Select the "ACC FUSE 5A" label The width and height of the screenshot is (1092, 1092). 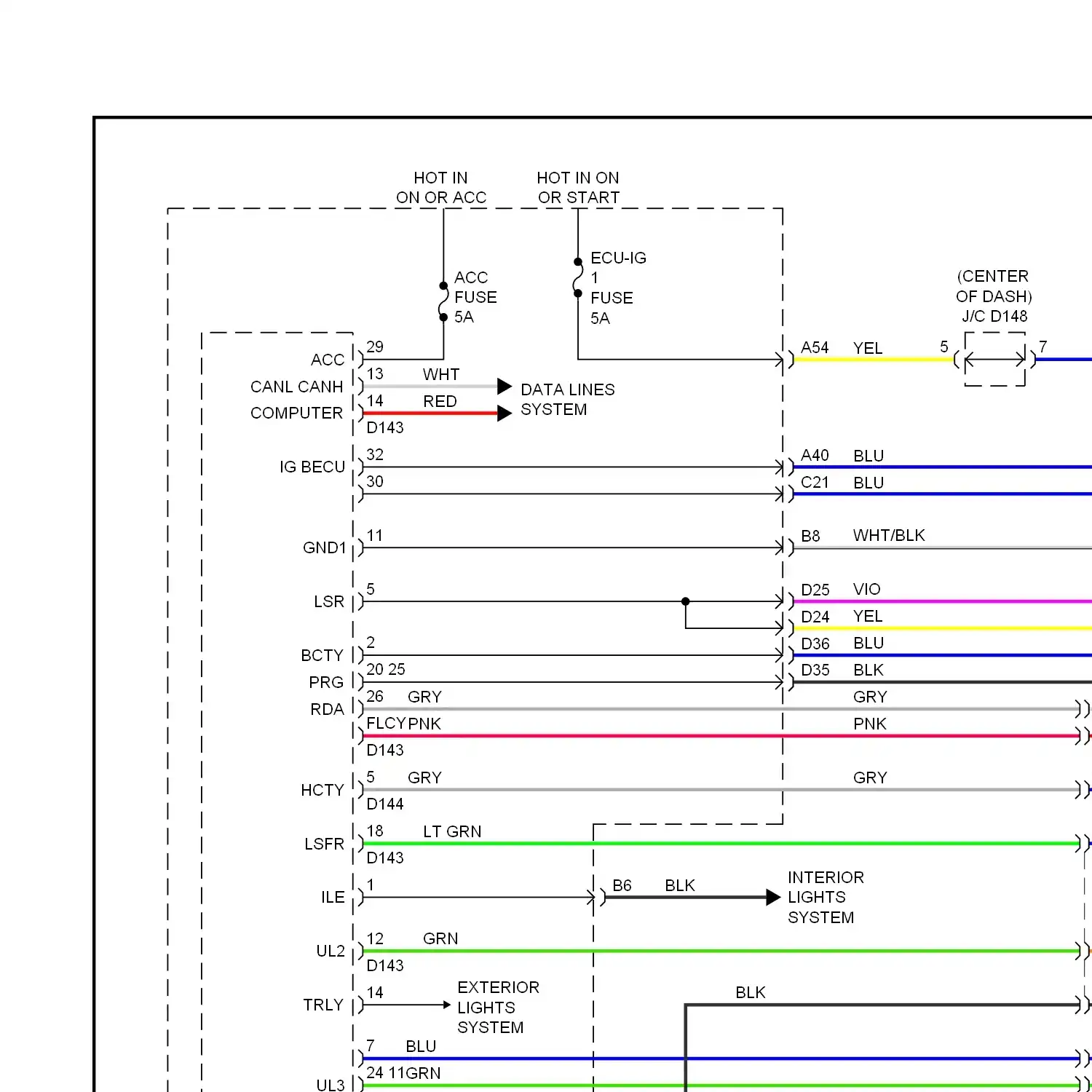(475, 297)
